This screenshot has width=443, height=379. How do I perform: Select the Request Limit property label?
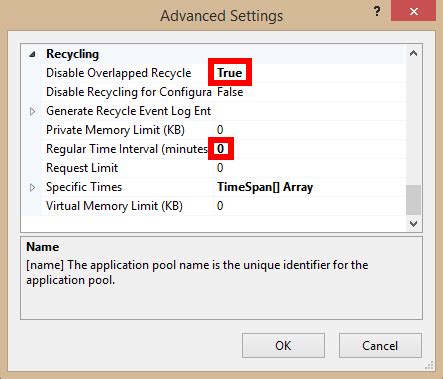pyautogui.click(x=82, y=168)
